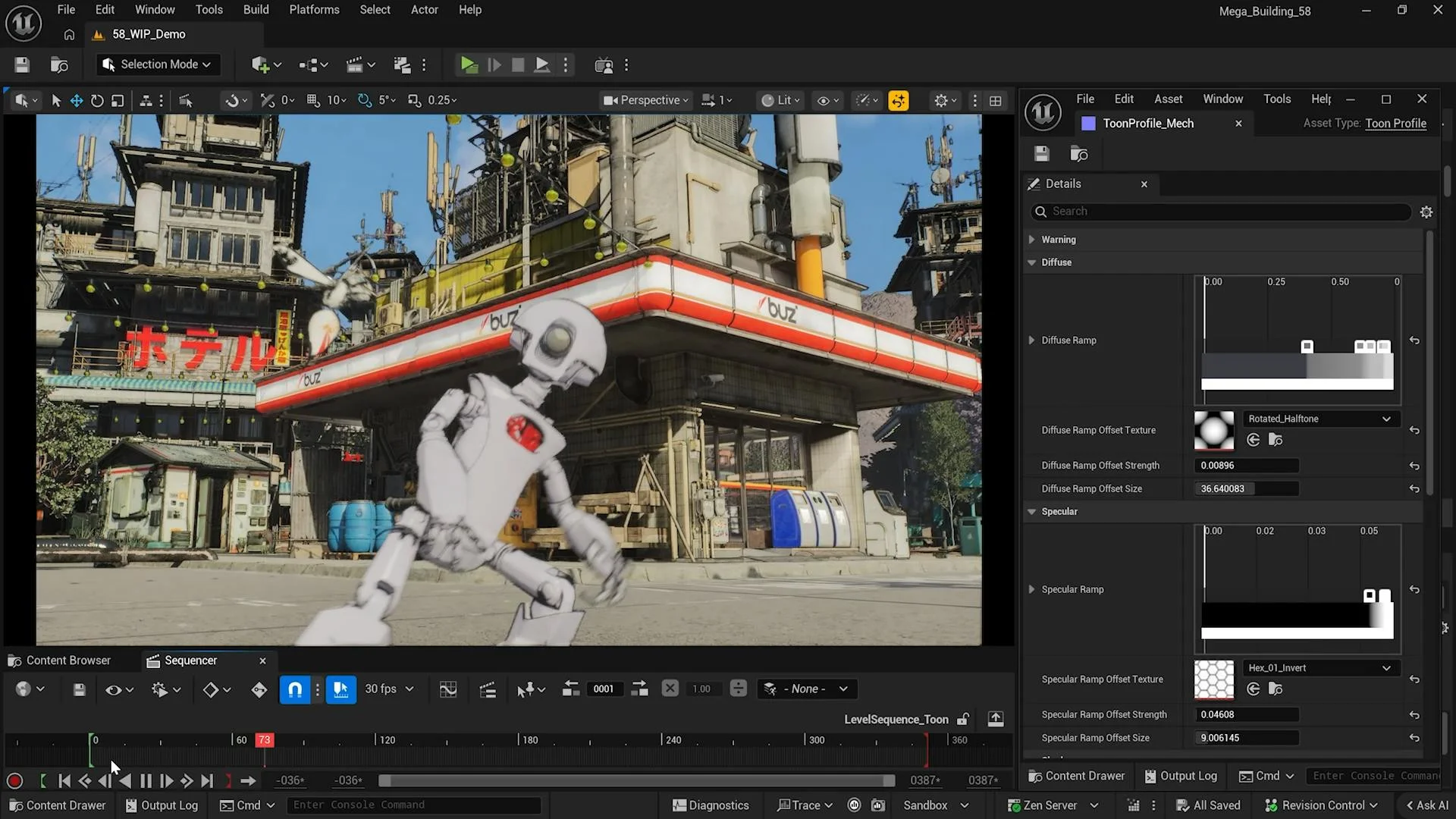The width and height of the screenshot is (1456, 819).
Task: Use selected asset for Diffuse Ramp Offset Texture
Action: [1254, 440]
